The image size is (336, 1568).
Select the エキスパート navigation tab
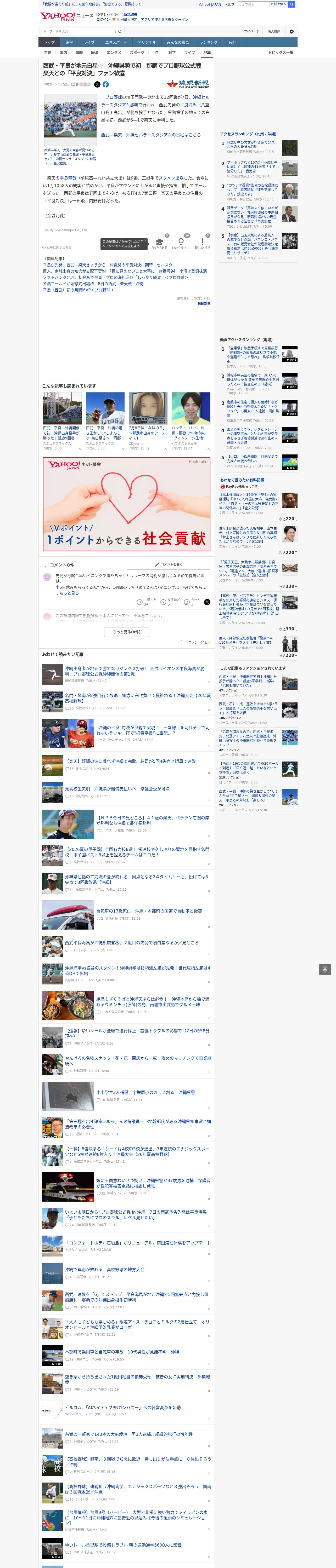[x=116, y=43]
